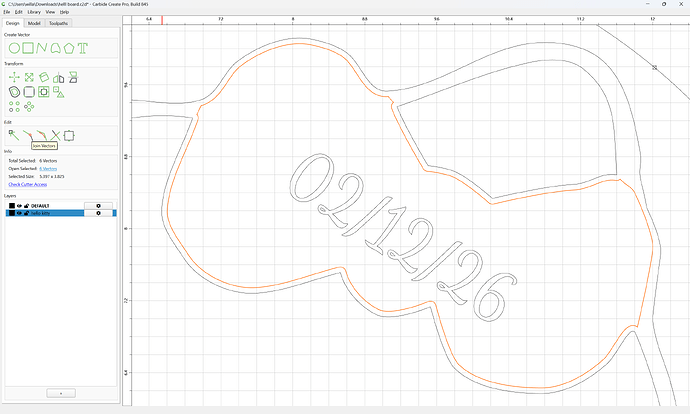690x414 pixels.
Task: Click the '02/12/26' text vector on canvas
Action: [x=403, y=238]
